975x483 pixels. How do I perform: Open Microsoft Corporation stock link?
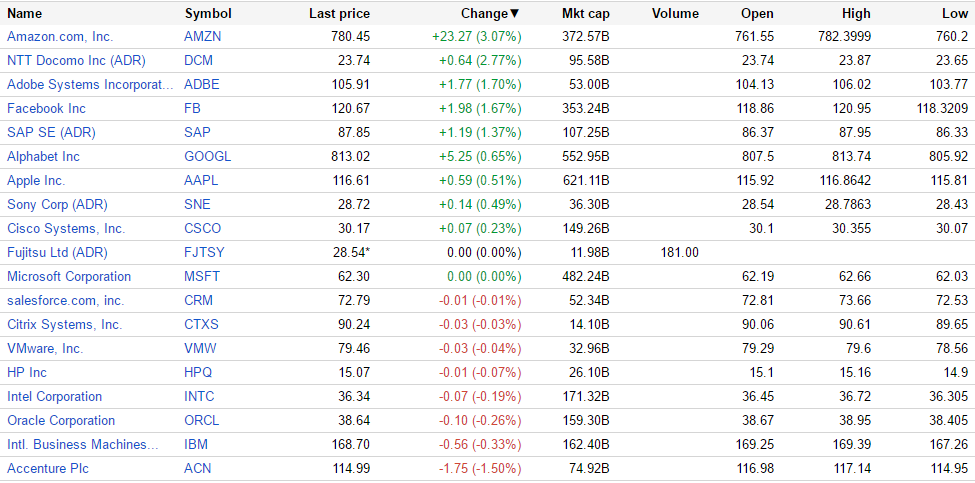69,277
